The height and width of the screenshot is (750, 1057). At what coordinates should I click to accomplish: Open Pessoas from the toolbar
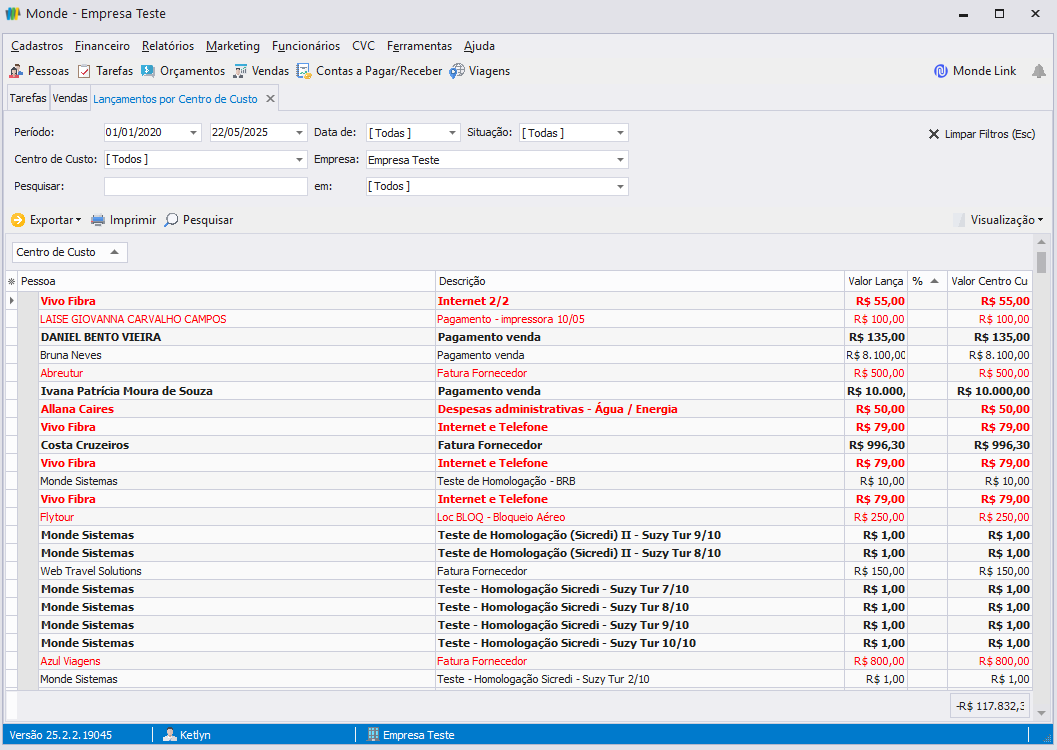(x=40, y=71)
